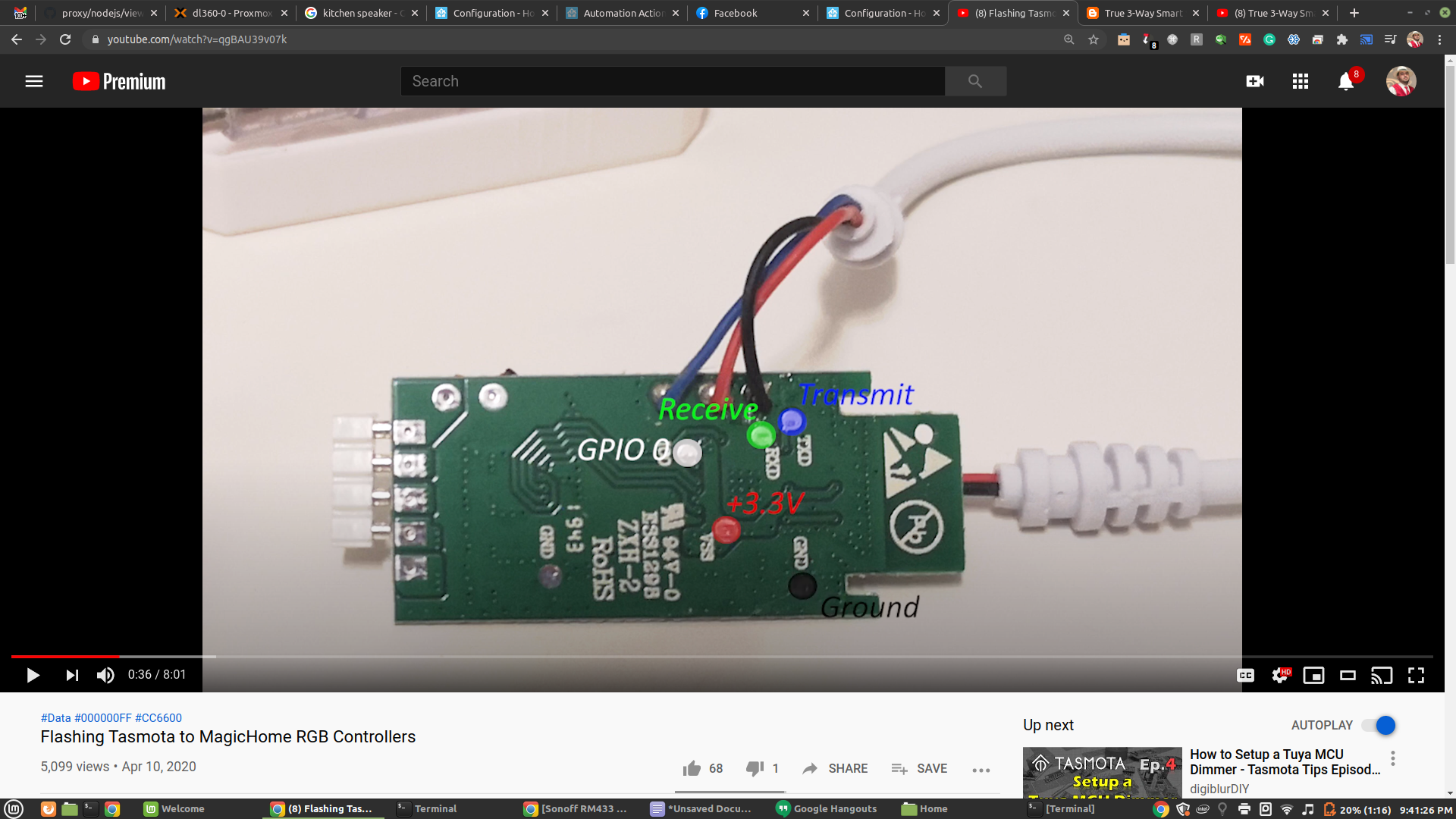Enable miniplayer mode
This screenshot has width=1456, height=819.
(1313, 675)
